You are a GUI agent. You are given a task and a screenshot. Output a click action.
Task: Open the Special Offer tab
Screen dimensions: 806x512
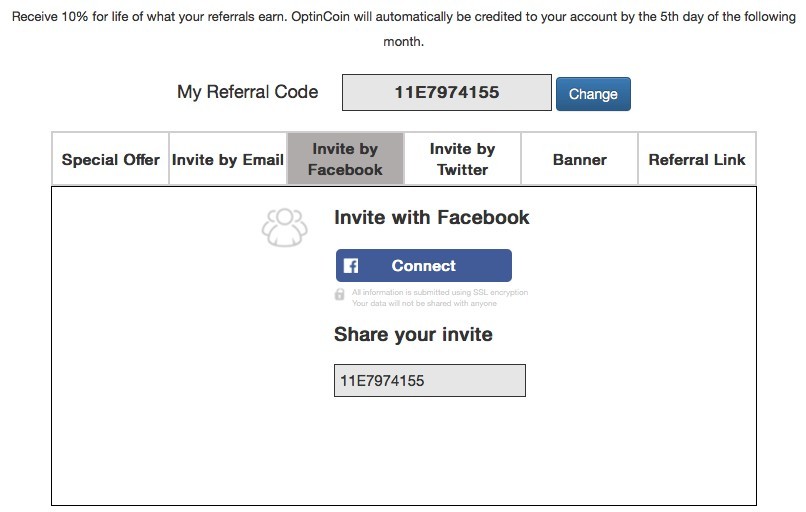111,159
